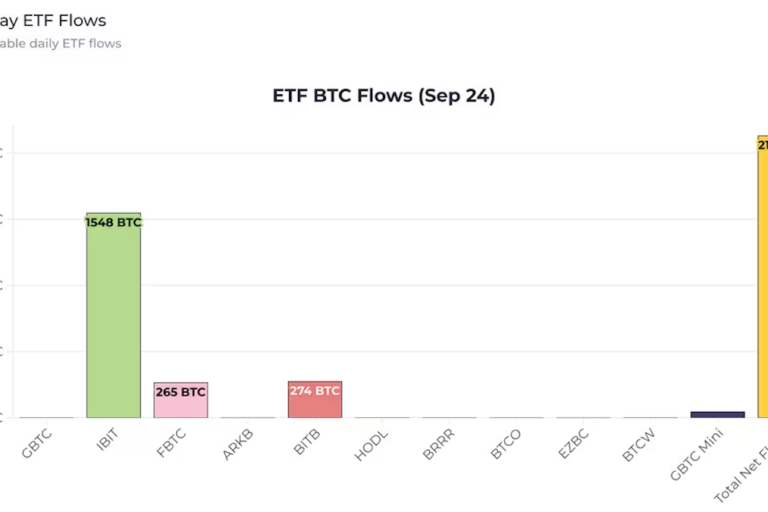The image size is (768, 512).
Task: Click the GBTC Mini axis label
Action: point(696,455)
